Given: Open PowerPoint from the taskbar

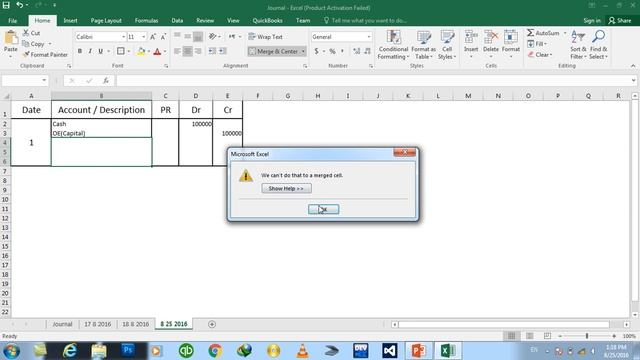Looking at the screenshot, I should click(419, 351).
